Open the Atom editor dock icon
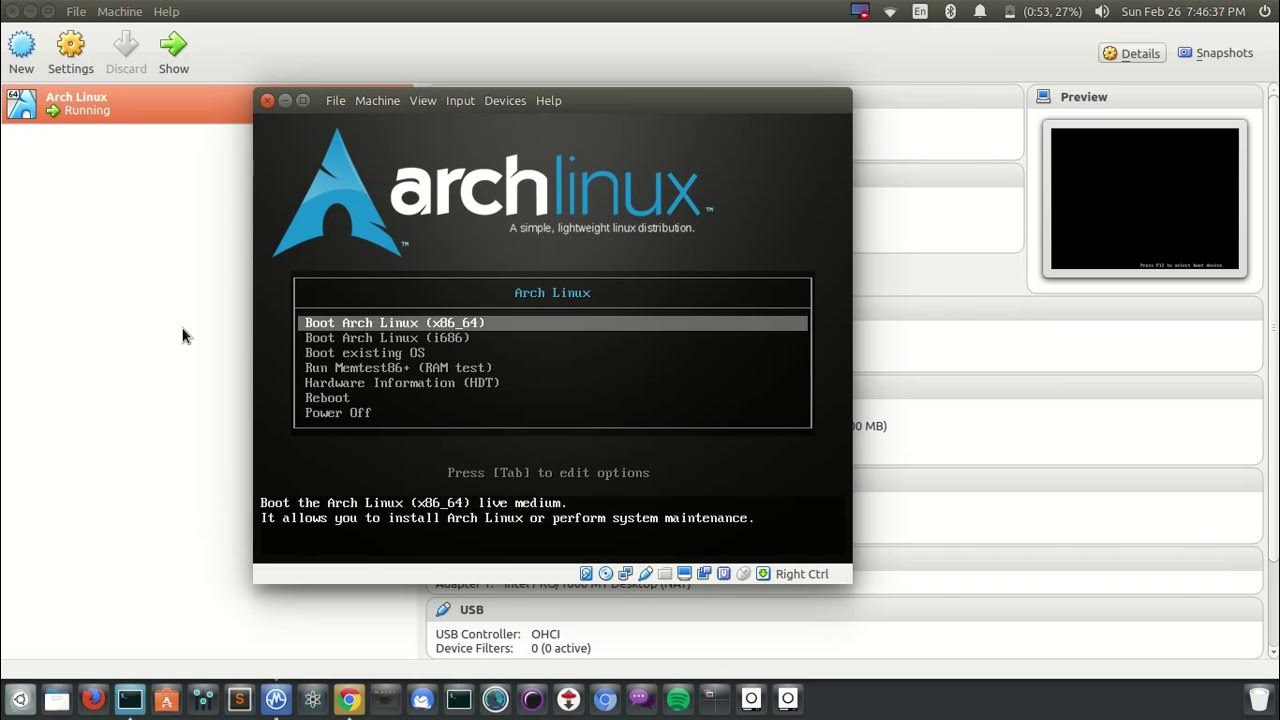Screen dimensions: 1280x720 click(312, 699)
